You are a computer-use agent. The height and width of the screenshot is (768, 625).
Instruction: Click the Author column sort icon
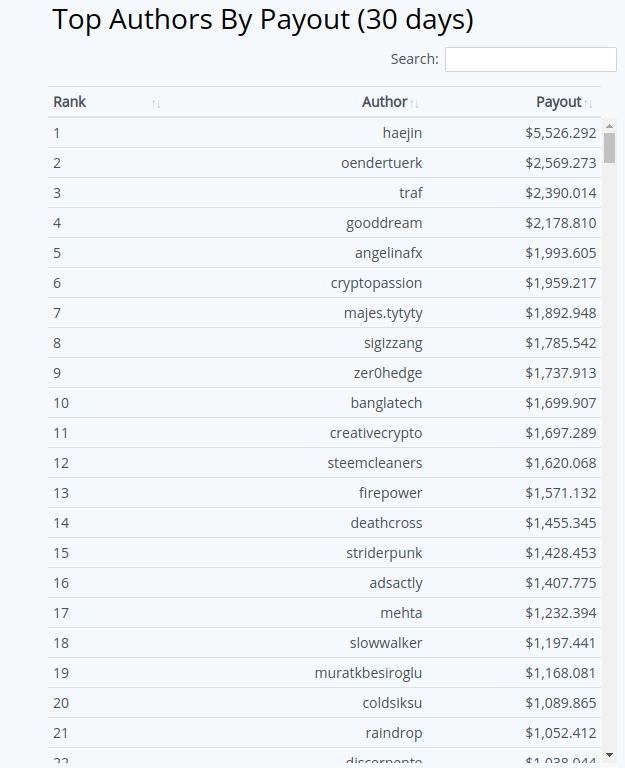pos(414,103)
